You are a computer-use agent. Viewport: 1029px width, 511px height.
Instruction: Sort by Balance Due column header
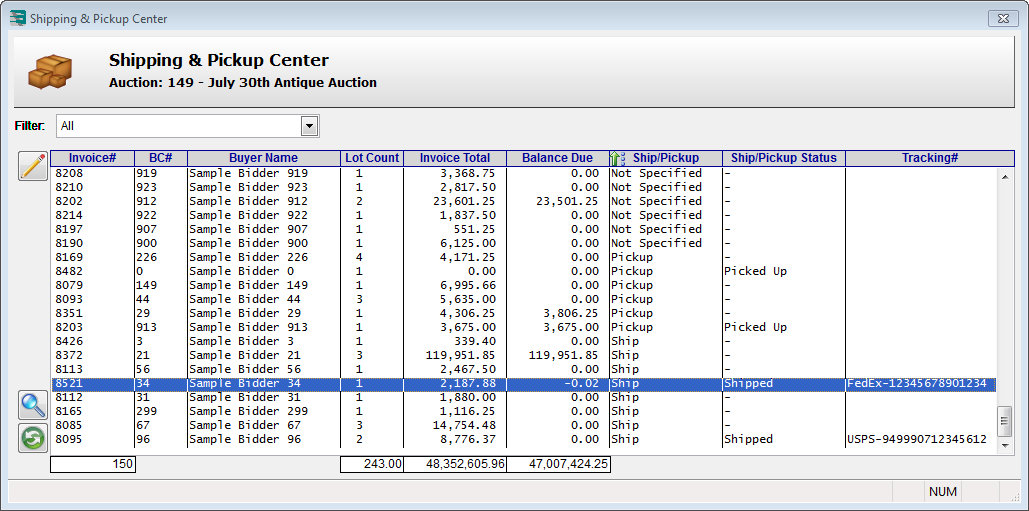pos(556,158)
